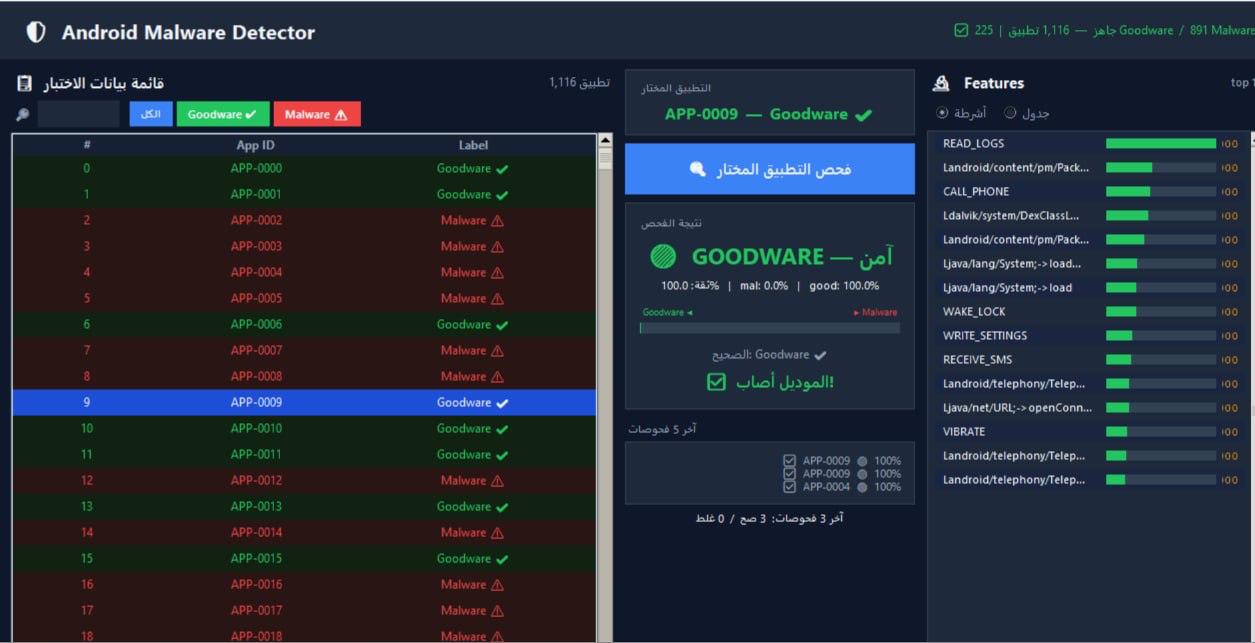Click the magnifier icon on scan button
1255x643 pixels.
698,170
